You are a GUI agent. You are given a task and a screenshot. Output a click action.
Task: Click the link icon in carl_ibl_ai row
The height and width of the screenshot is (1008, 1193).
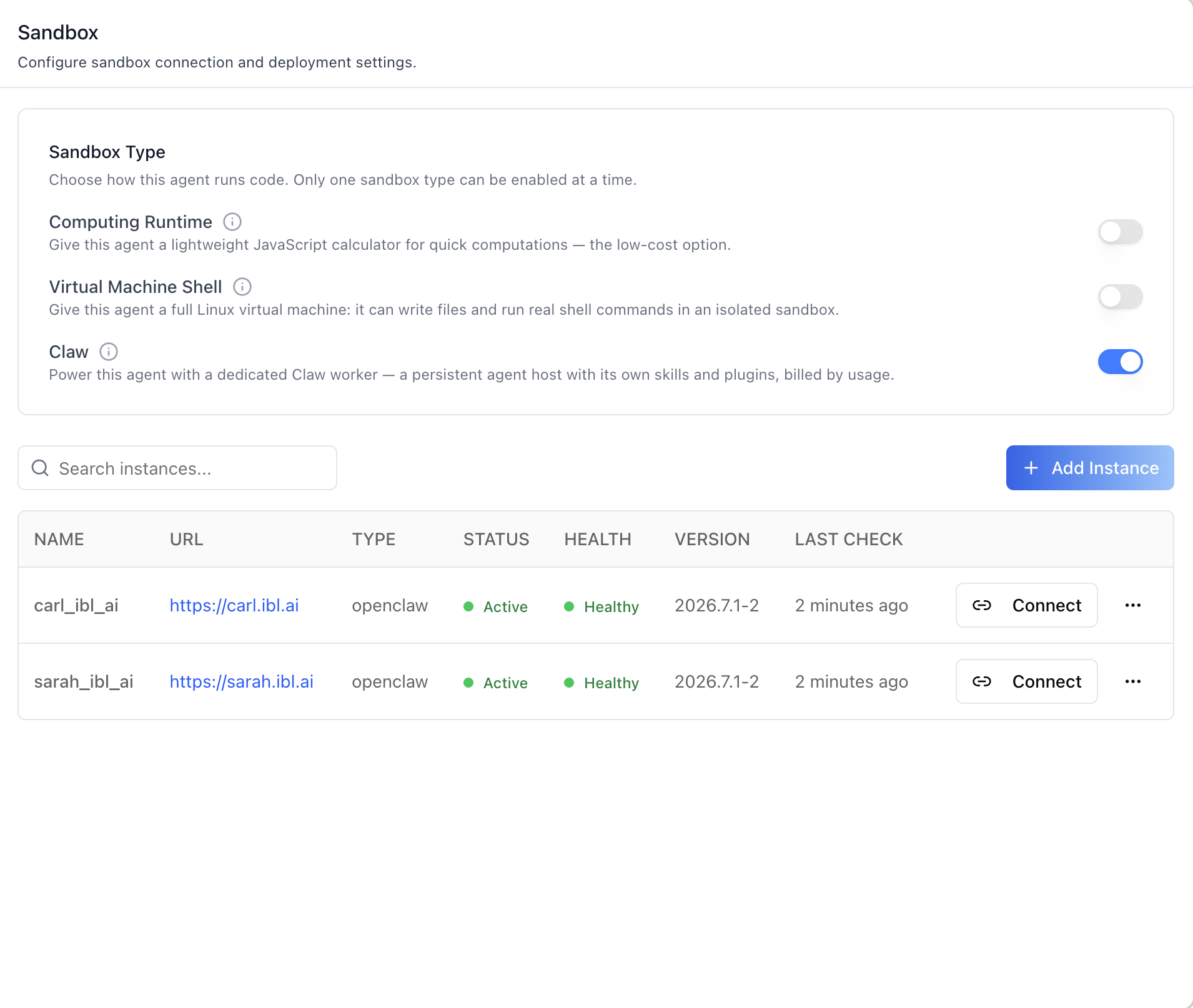coord(982,605)
